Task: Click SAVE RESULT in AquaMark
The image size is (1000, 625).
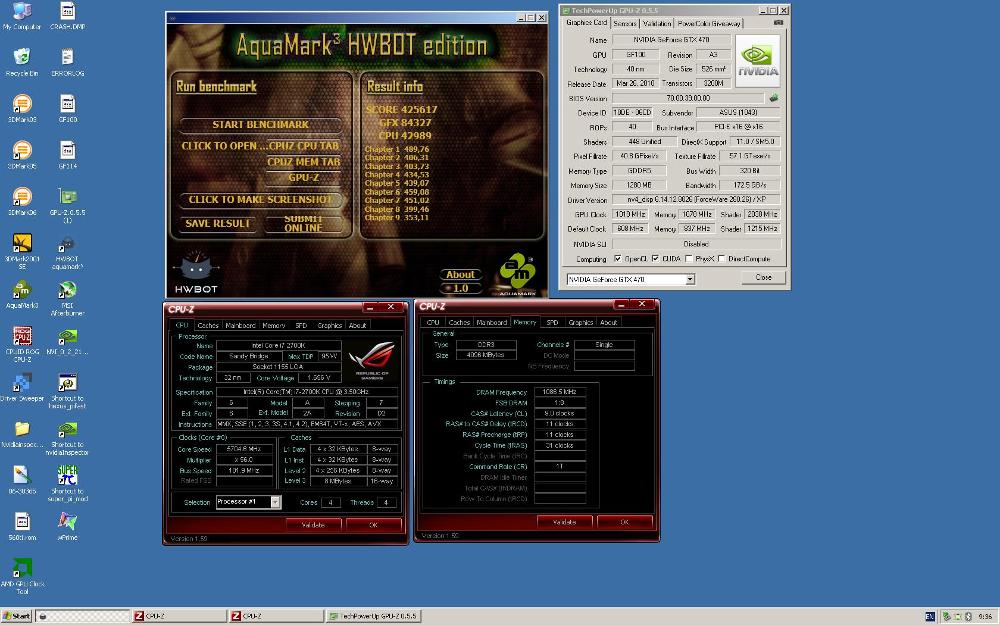Action: pyautogui.click(x=217, y=223)
